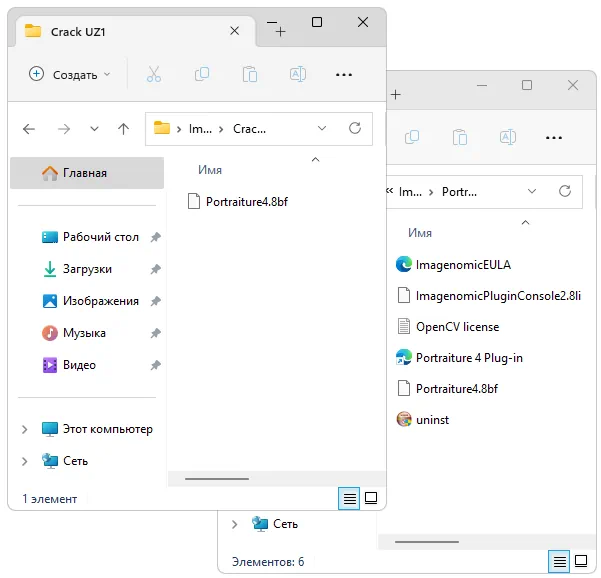Close the Crack UZ1 tab
Viewport: 601px width, 578px height.
(x=235, y=31)
